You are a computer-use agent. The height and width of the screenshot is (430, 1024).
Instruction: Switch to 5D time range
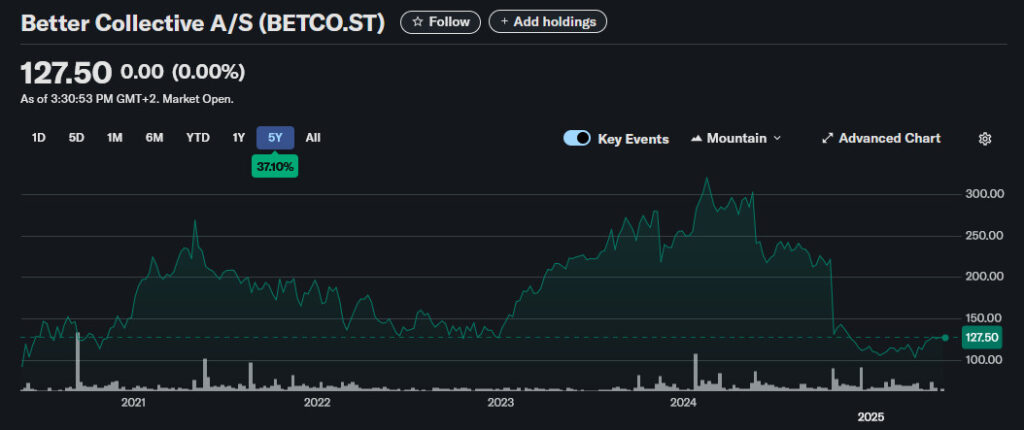click(x=76, y=138)
